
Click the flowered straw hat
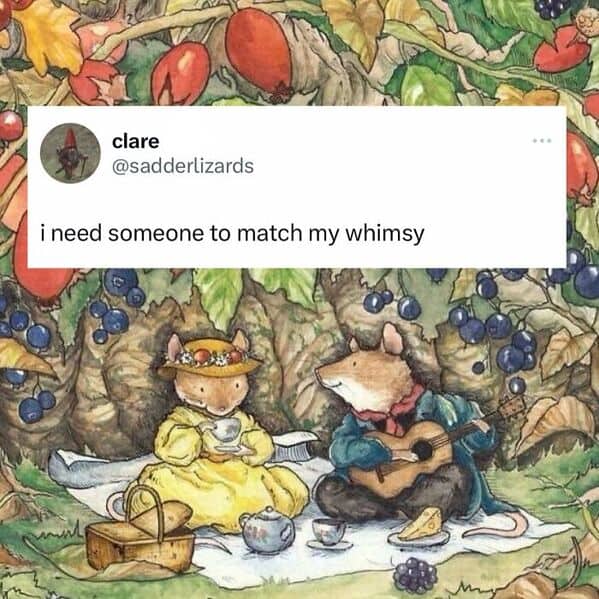(210, 357)
